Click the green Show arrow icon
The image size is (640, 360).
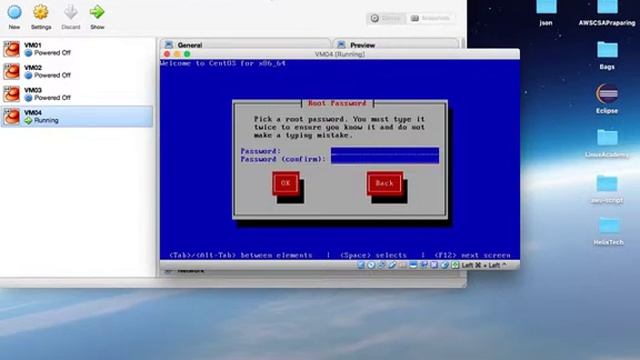coord(97,12)
